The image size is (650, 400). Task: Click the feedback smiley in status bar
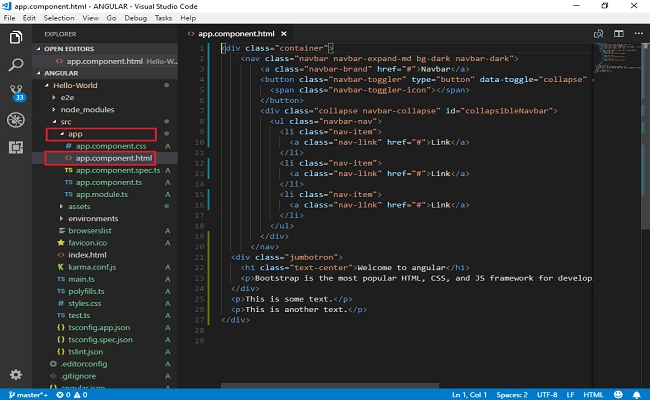618,394
